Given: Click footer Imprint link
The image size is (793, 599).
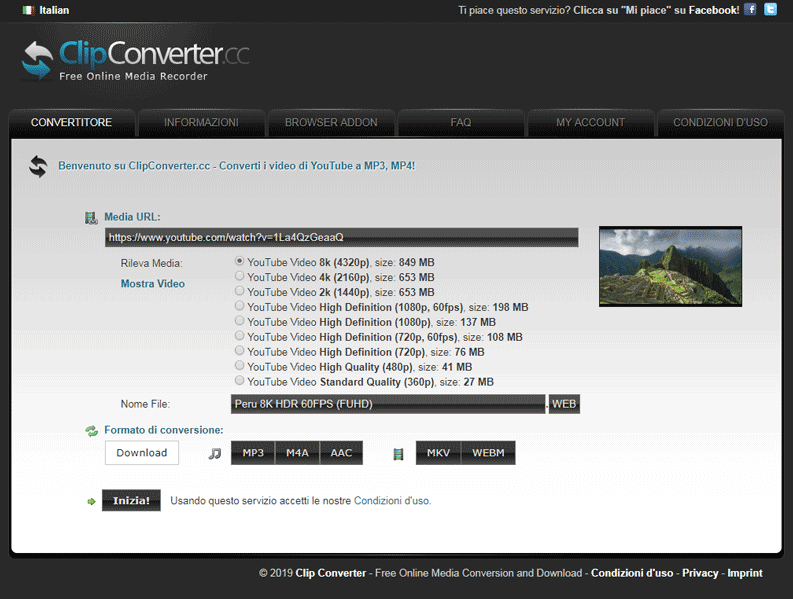Looking at the screenshot, I should click(x=745, y=573).
